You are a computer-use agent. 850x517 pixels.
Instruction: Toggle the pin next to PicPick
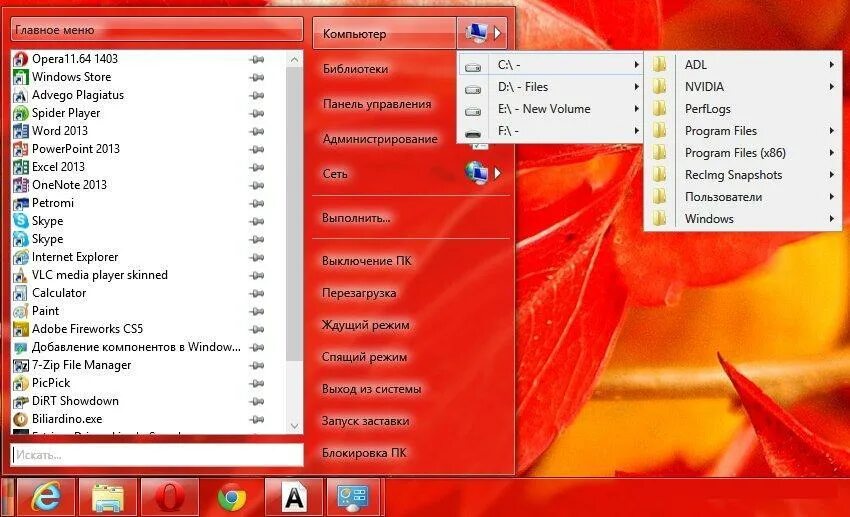coord(257,383)
